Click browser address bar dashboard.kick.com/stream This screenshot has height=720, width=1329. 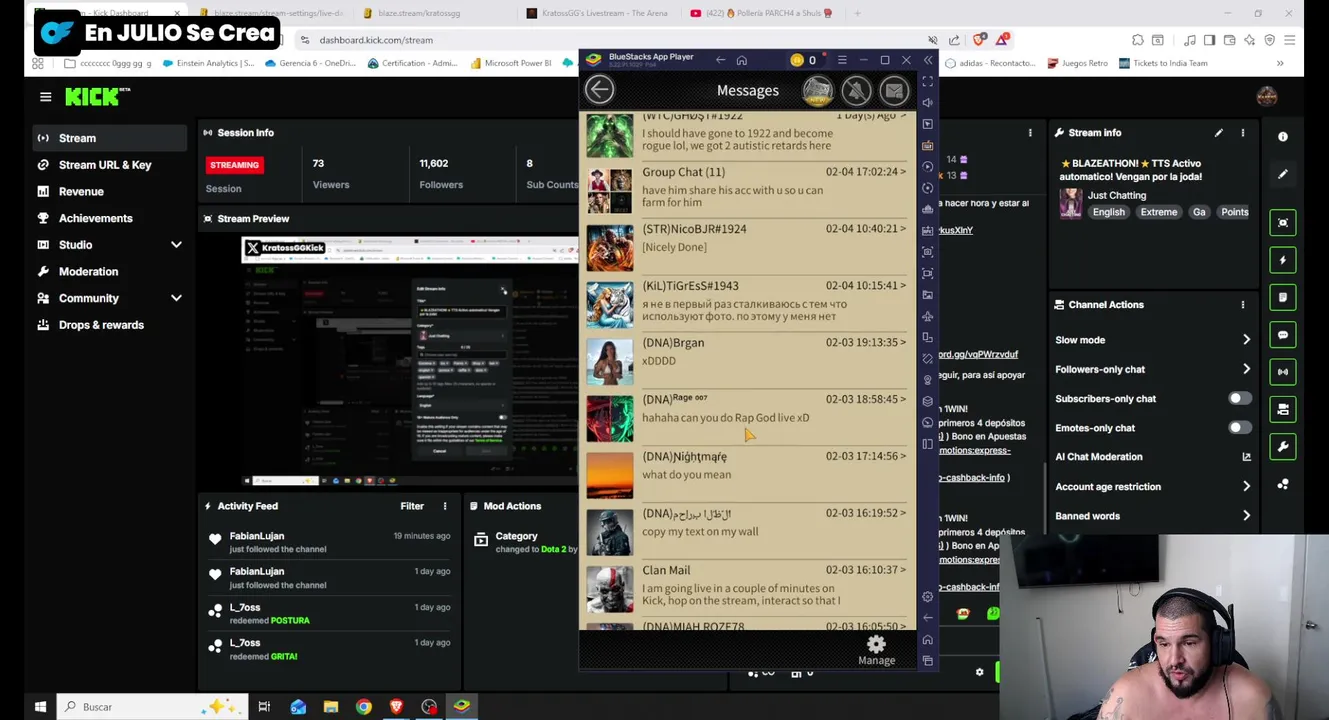pos(376,40)
